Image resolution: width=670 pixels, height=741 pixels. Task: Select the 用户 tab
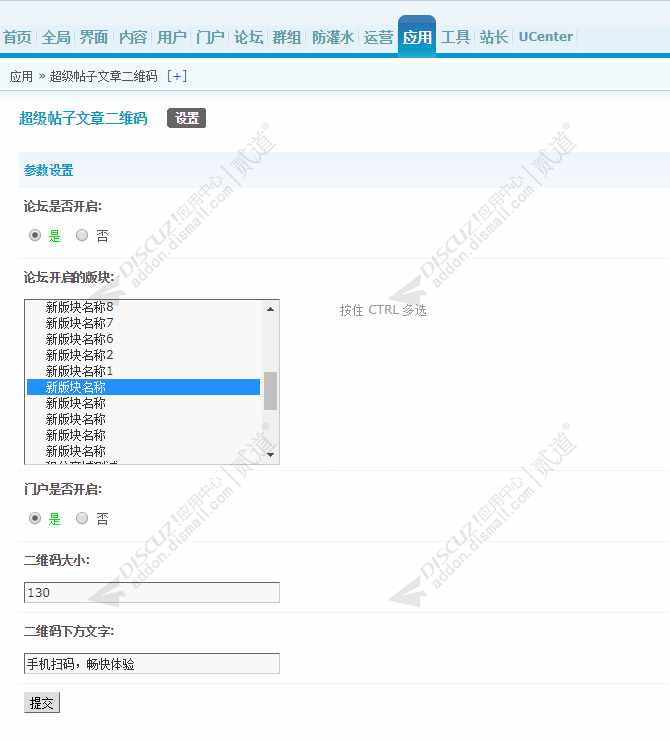tap(172, 37)
